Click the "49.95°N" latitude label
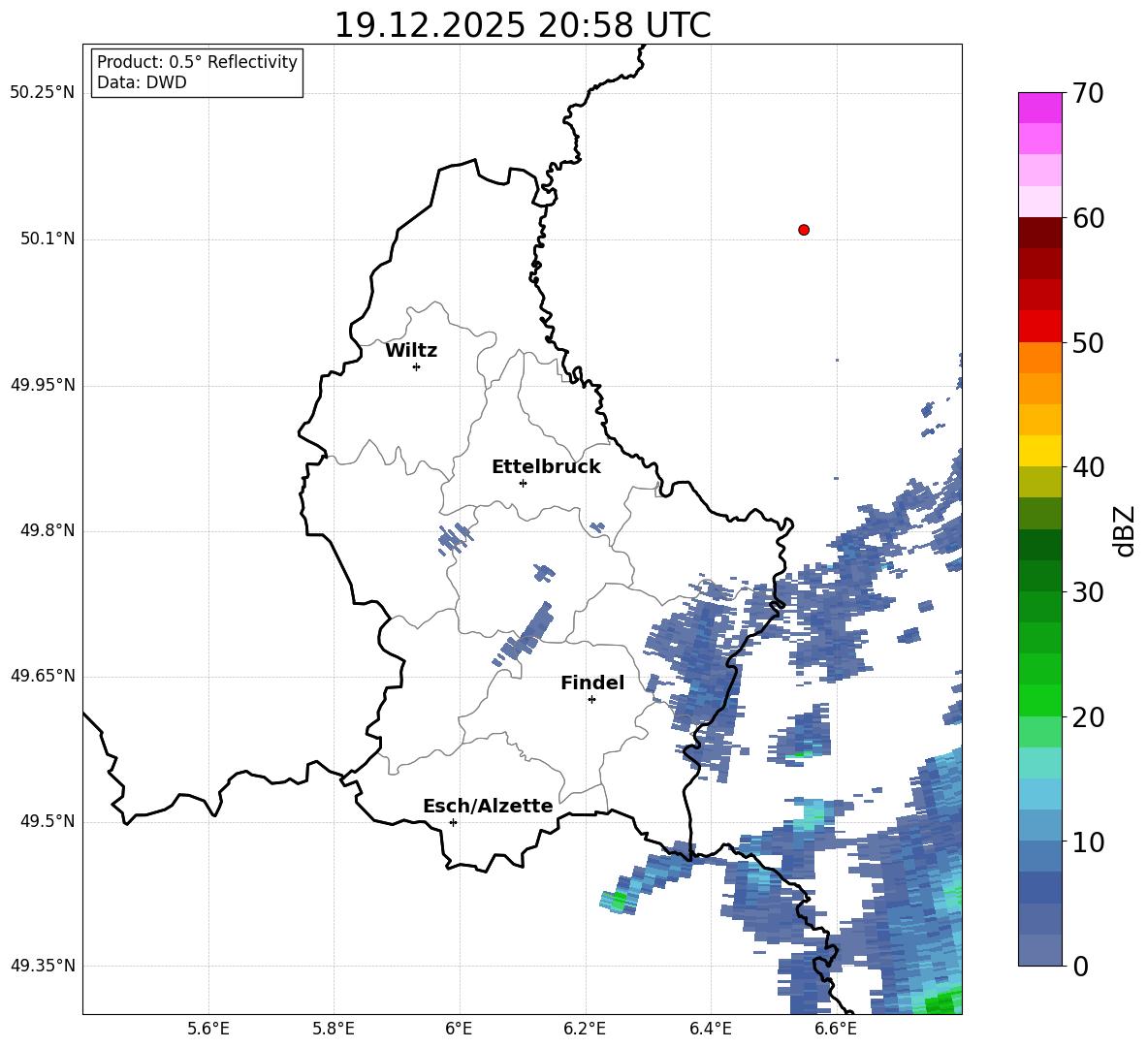This screenshot has height=1048, width=1148. pyautogui.click(x=43, y=385)
